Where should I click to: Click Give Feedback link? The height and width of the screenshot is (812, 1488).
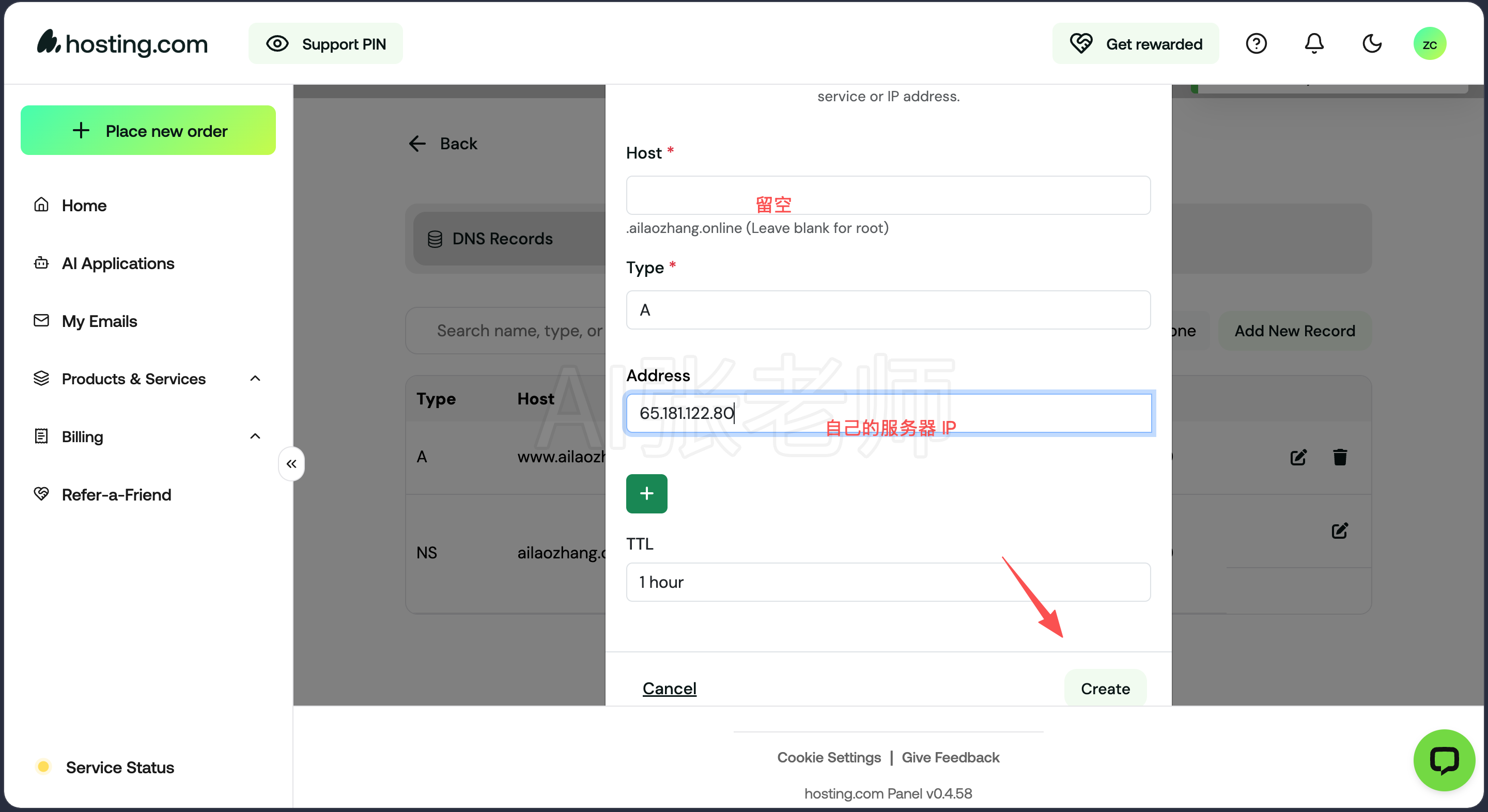coord(950,757)
